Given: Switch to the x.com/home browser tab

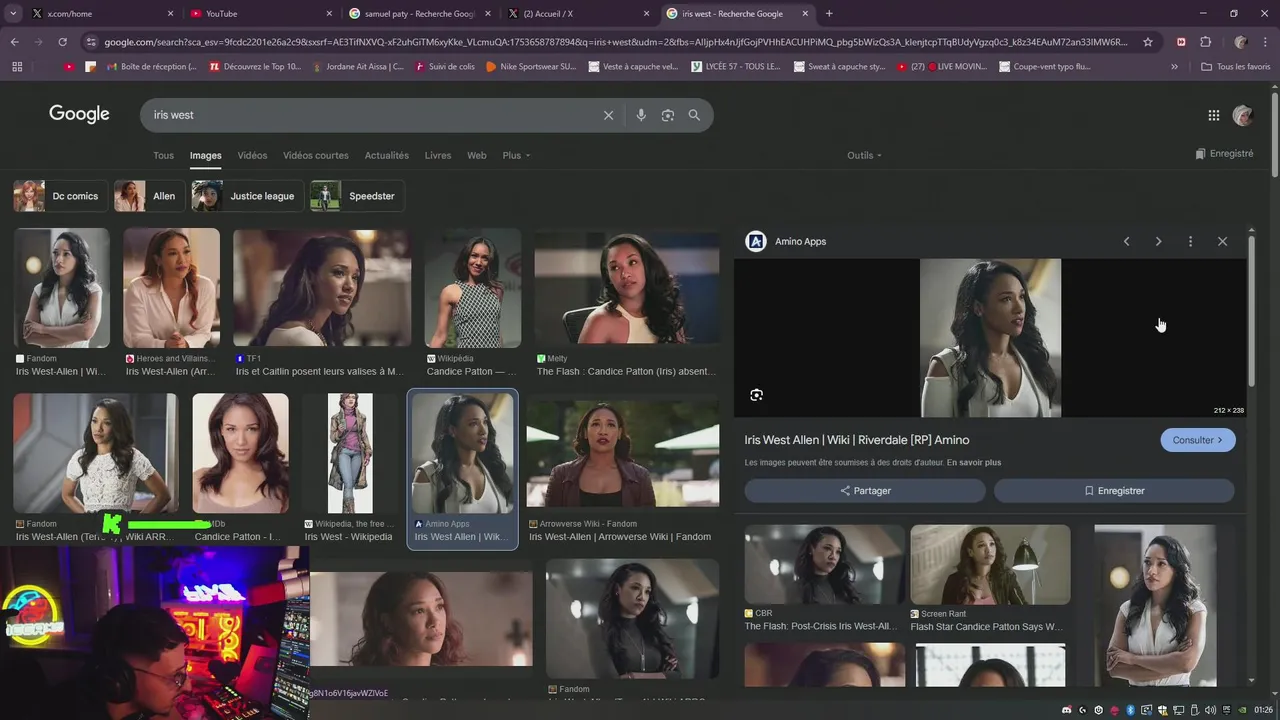Looking at the screenshot, I should pos(102,14).
